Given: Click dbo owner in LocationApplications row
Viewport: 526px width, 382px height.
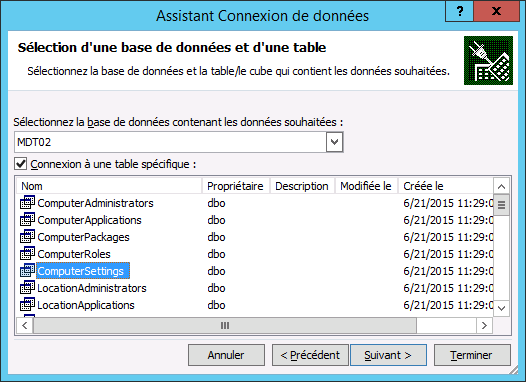Looking at the screenshot, I should pyautogui.click(x=216, y=305).
